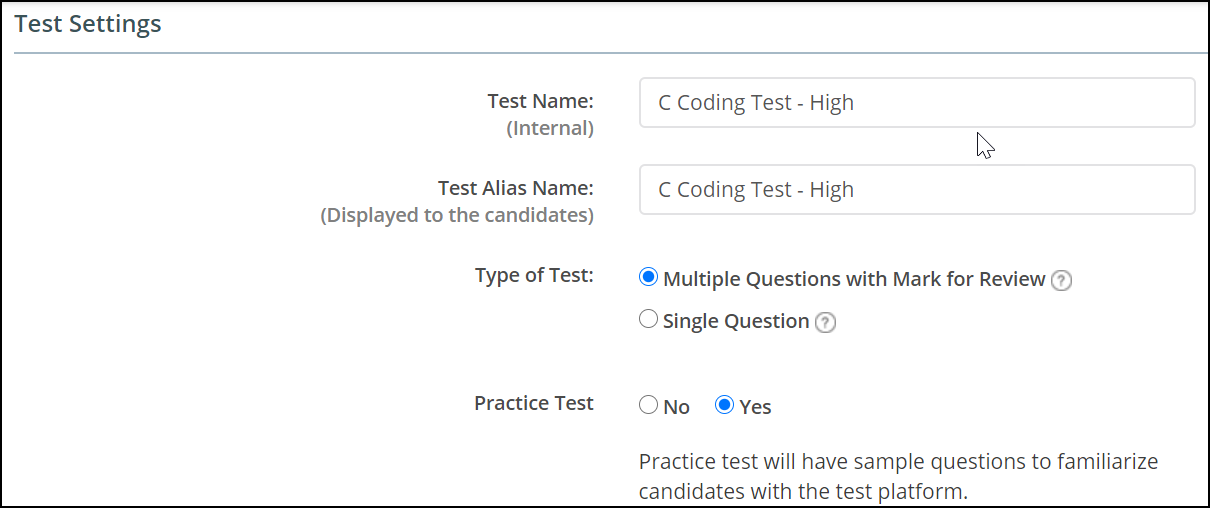The width and height of the screenshot is (1210, 508).
Task: Open help icon next to Single Question
Action: [825, 322]
